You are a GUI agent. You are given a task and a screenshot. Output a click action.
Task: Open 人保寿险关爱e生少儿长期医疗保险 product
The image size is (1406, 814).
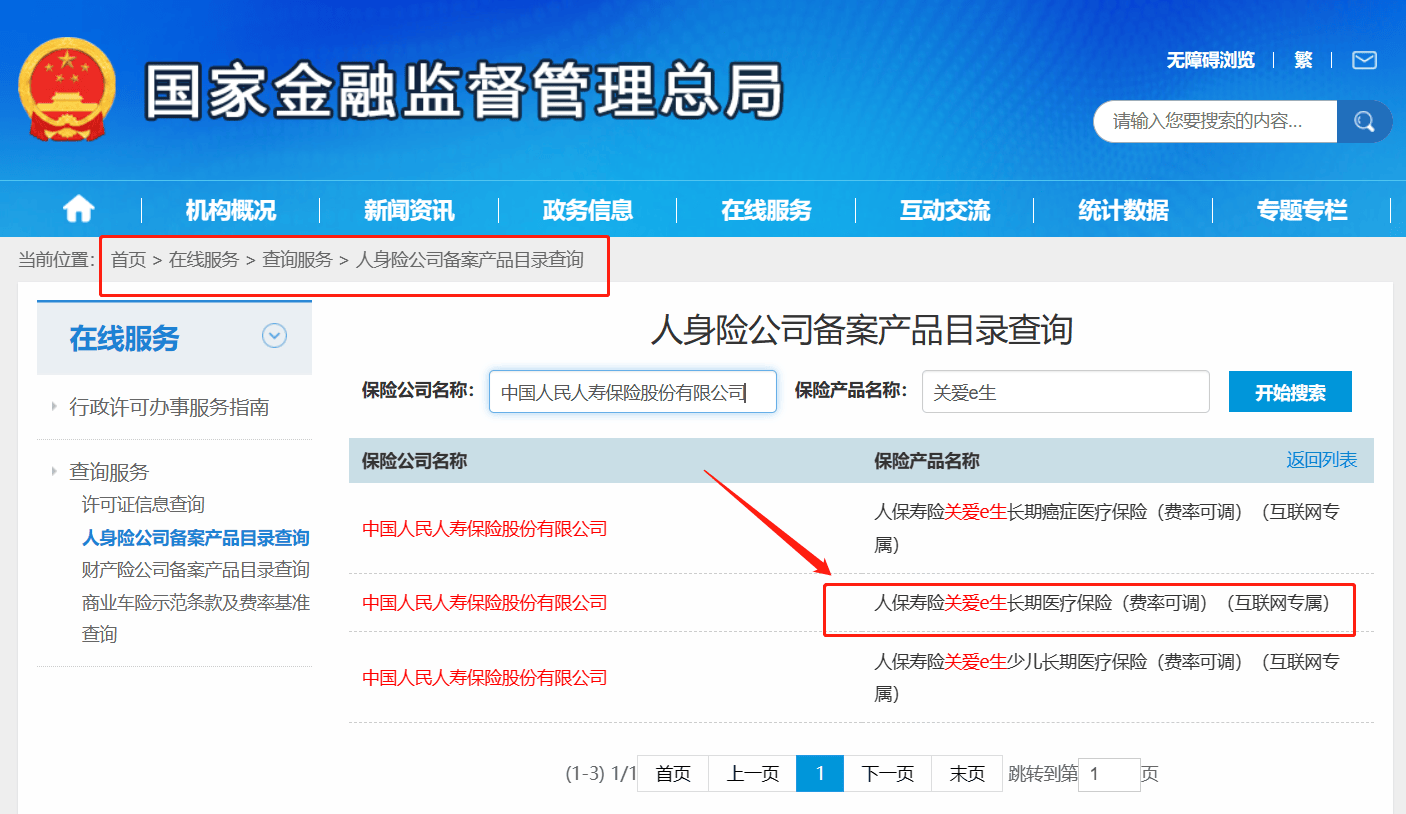pyautogui.click(x=1107, y=677)
